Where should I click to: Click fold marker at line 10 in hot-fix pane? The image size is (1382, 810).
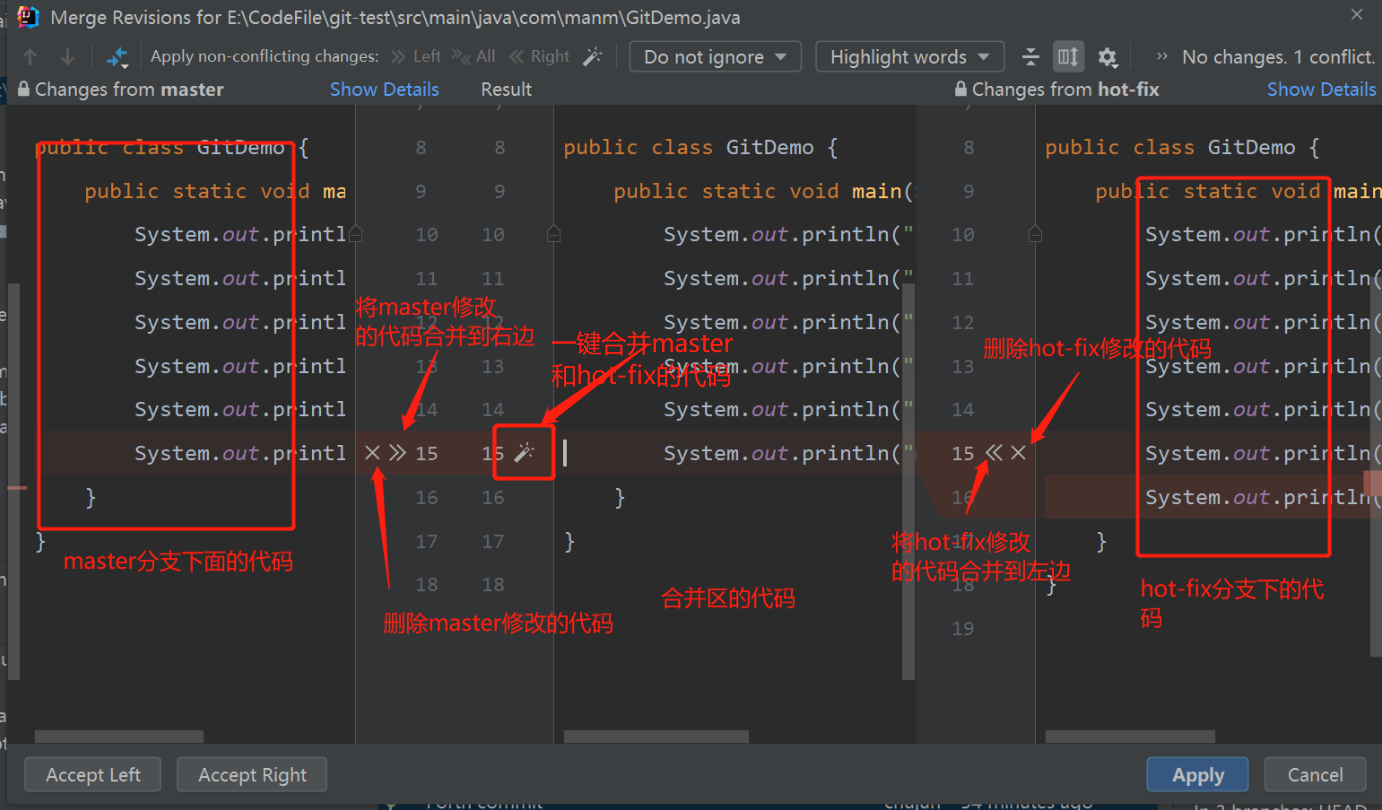coord(1035,234)
